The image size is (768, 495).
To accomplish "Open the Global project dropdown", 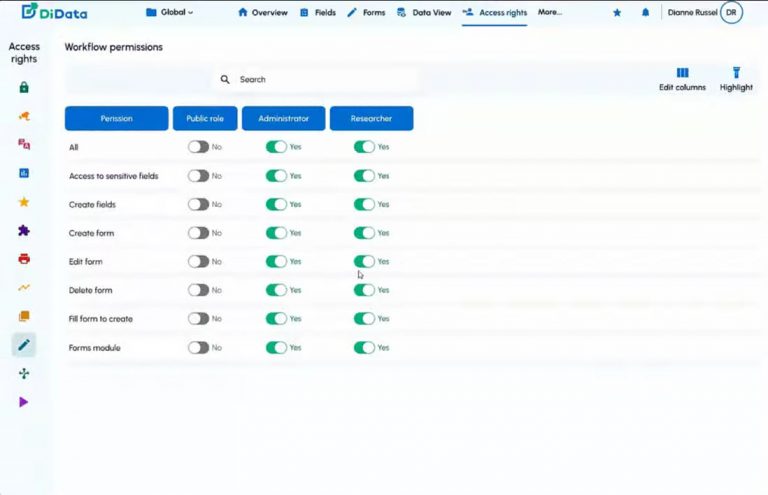I will (170, 13).
